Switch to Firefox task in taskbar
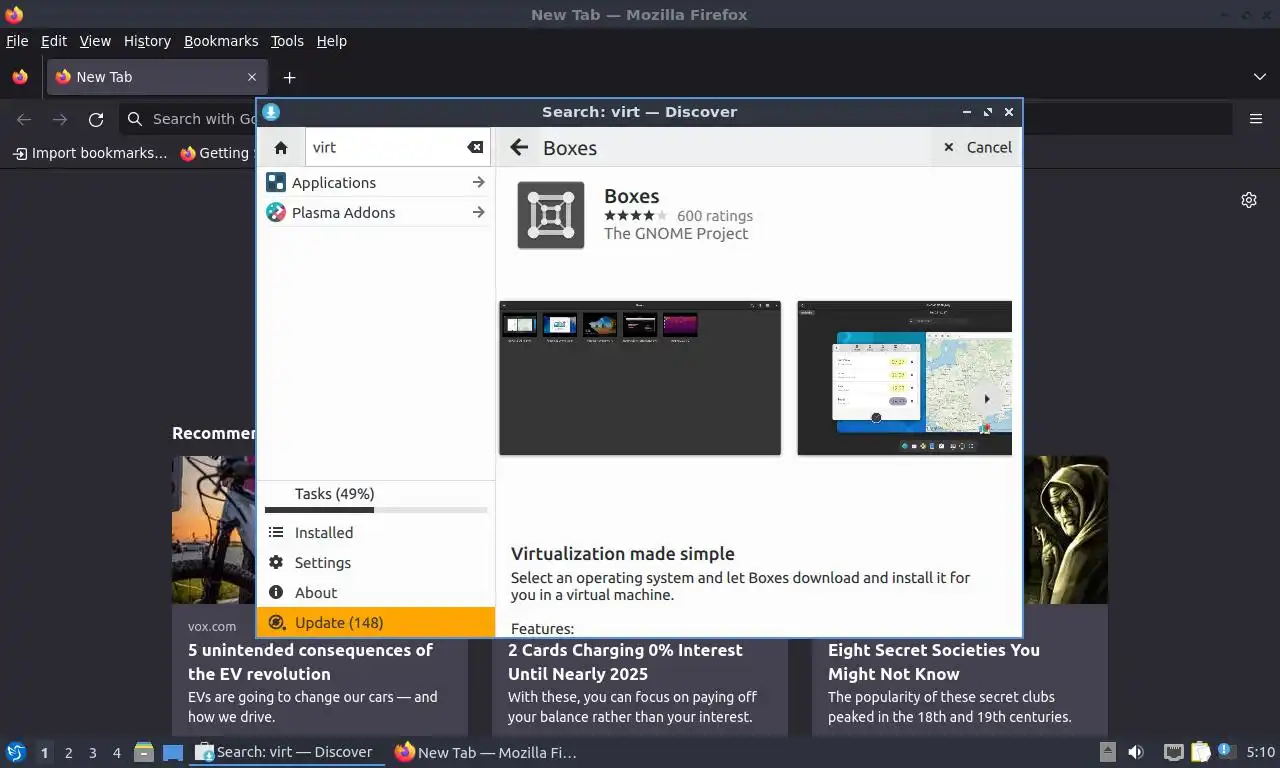The width and height of the screenshot is (1280, 768). tap(486, 752)
